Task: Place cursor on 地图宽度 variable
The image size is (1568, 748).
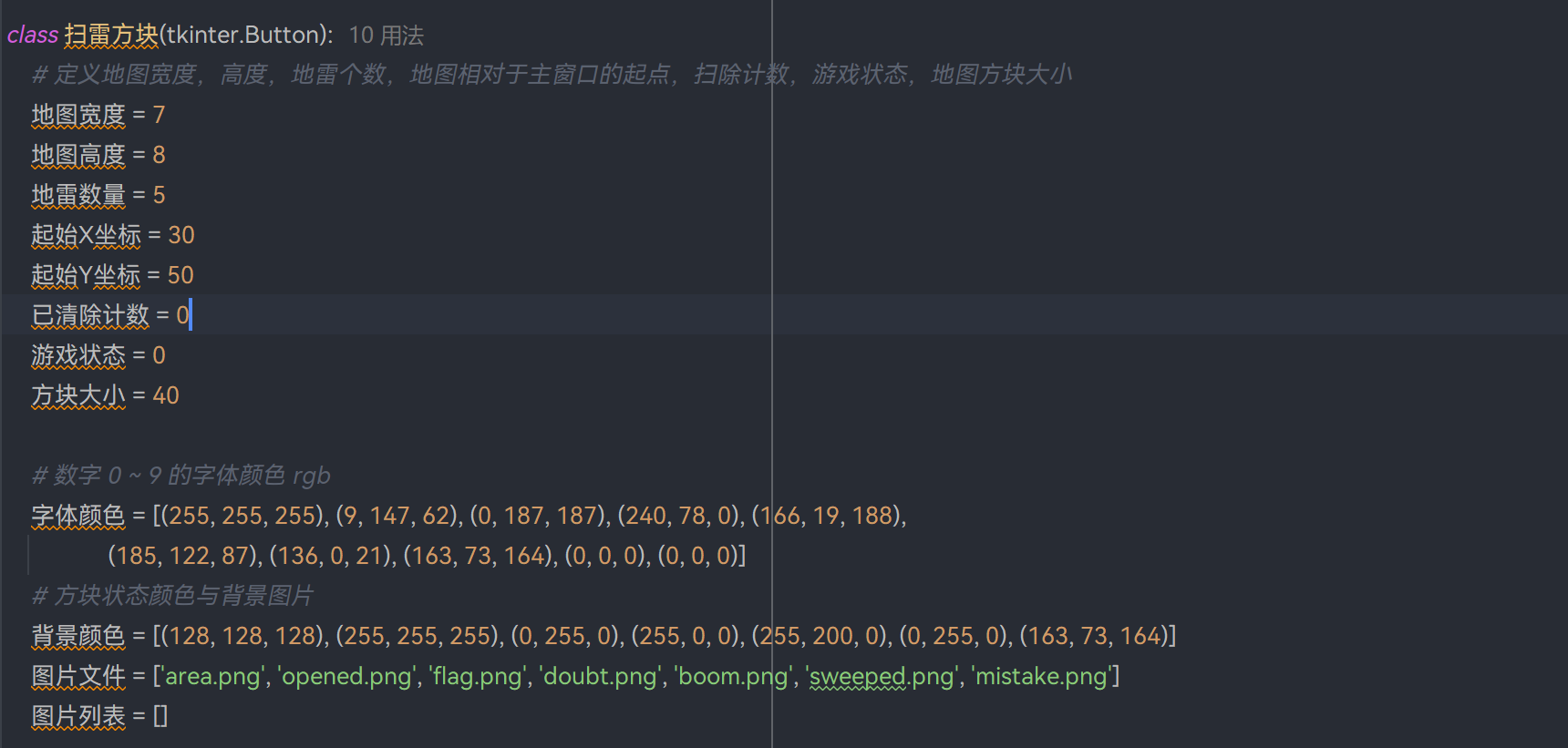Action: point(78,115)
